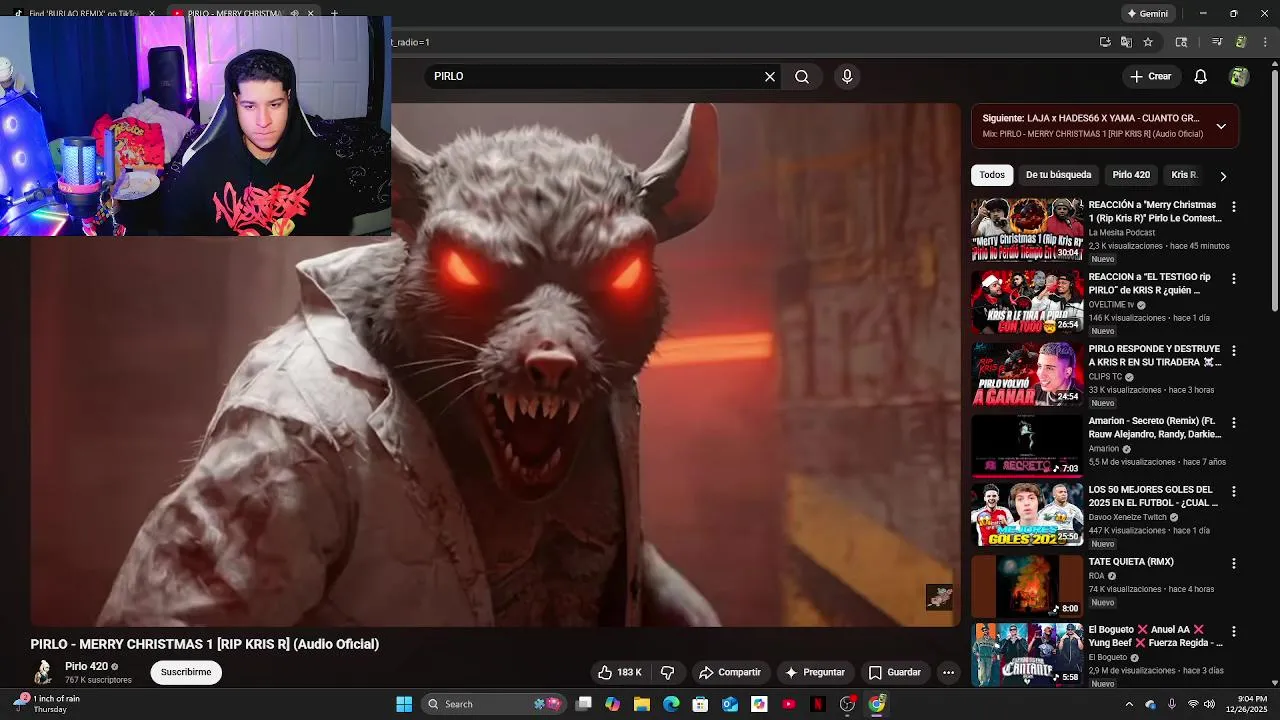Viewport: 1280px width, 720px height.
Task: Open the weather widget 1 inch of rain
Action: pyautogui.click(x=48, y=704)
